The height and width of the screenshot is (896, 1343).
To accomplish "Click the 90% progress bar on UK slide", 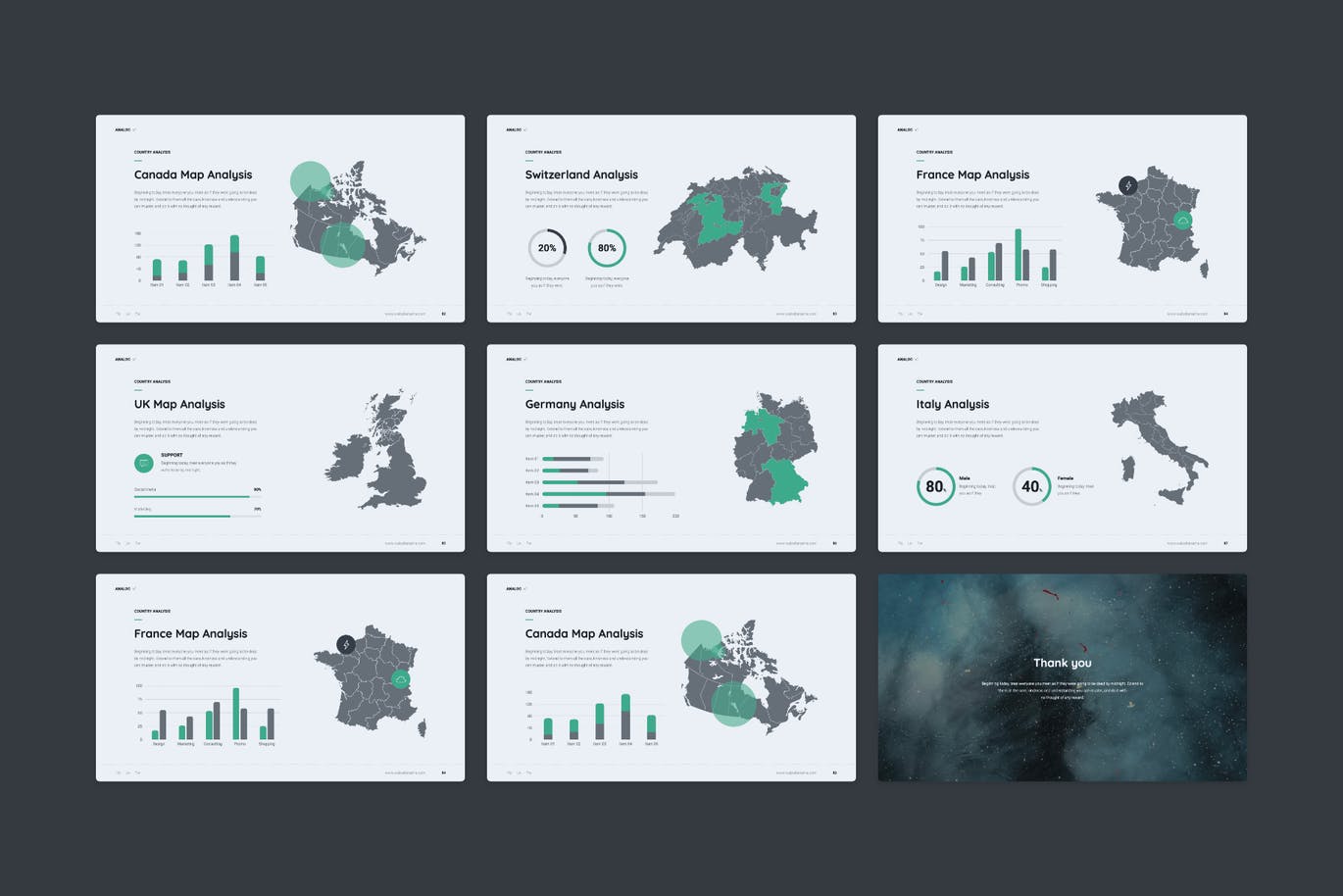I will point(197,497).
